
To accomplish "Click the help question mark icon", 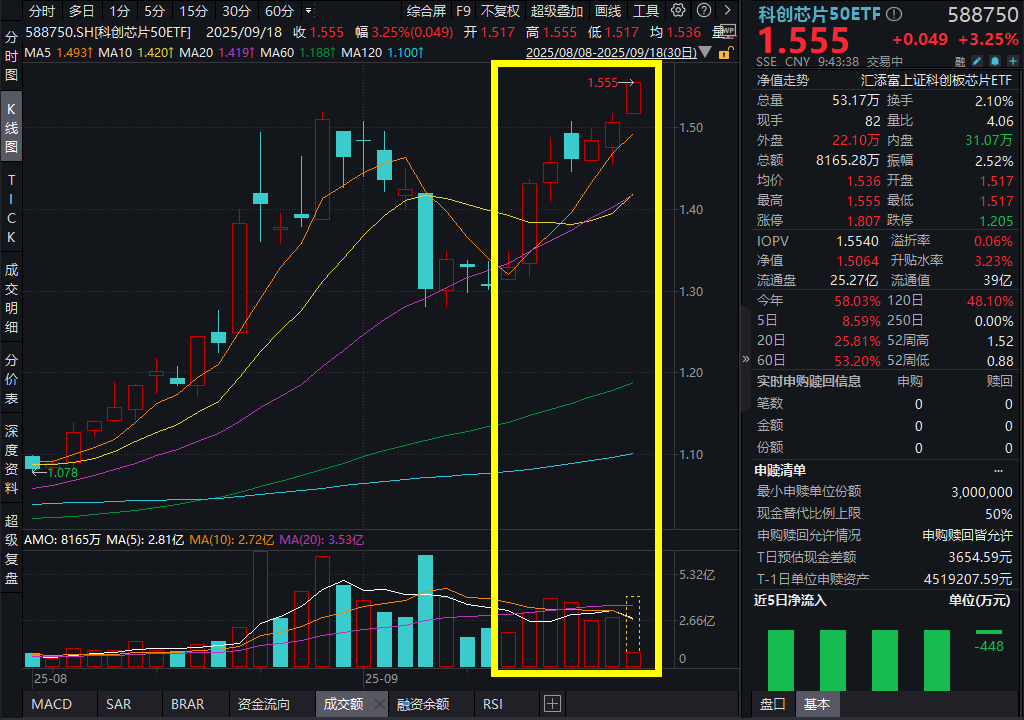I will pos(704,11).
